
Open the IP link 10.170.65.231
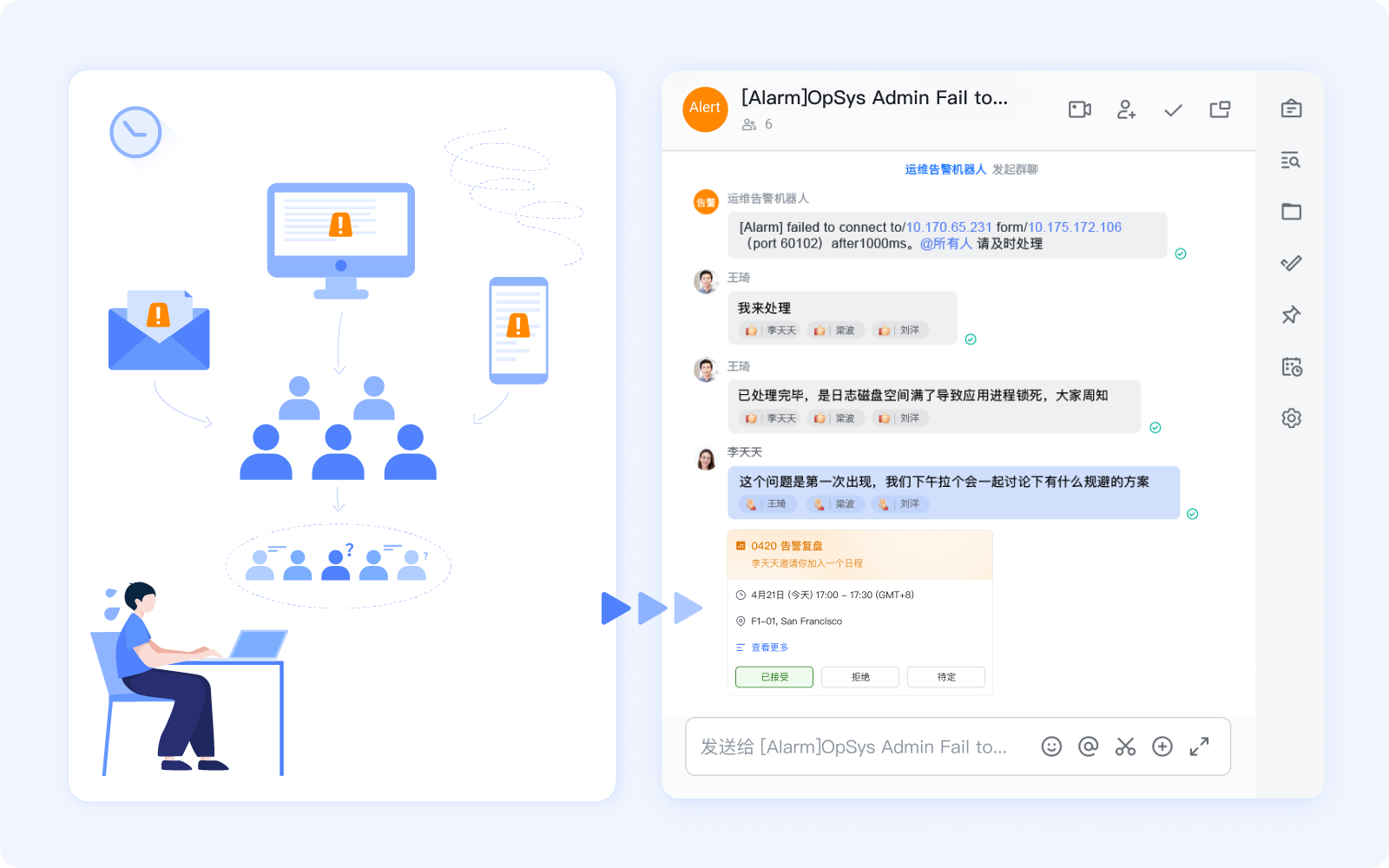[949, 227]
